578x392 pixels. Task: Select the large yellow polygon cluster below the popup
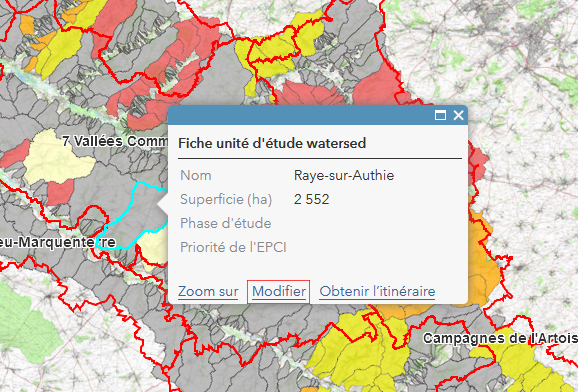[359, 350]
